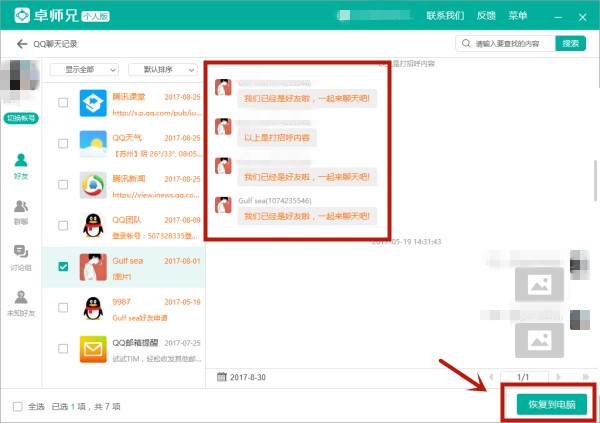Screen dimensions: 600x423
Task: Open 反馈 feedback in the title bar
Action: point(486,16)
